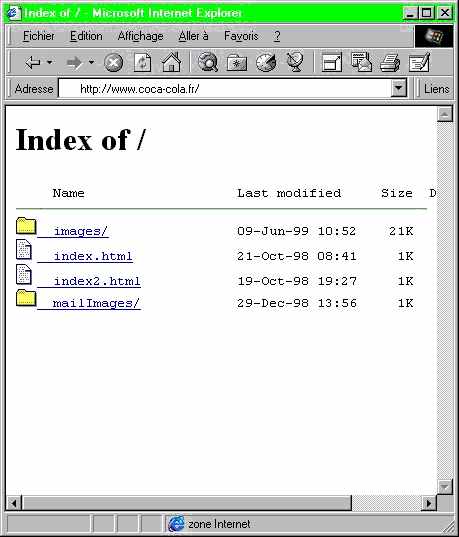Click the horizontal scrollbar right arrow
The height and width of the screenshot is (537, 459).
429,503
